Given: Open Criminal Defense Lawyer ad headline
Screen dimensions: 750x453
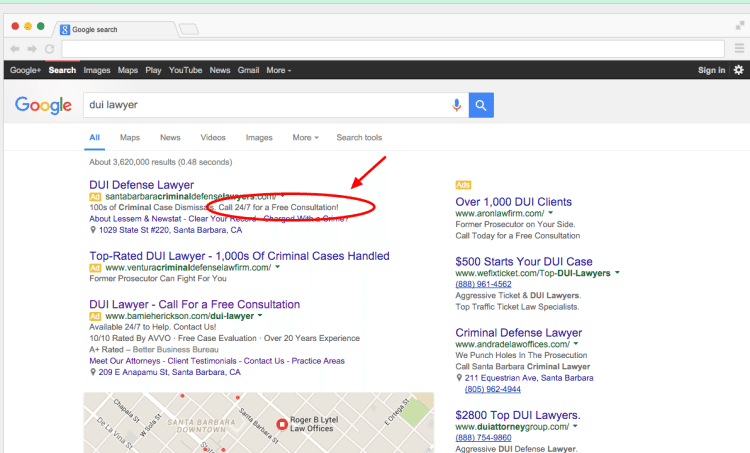Looking at the screenshot, I should pyautogui.click(x=518, y=333).
